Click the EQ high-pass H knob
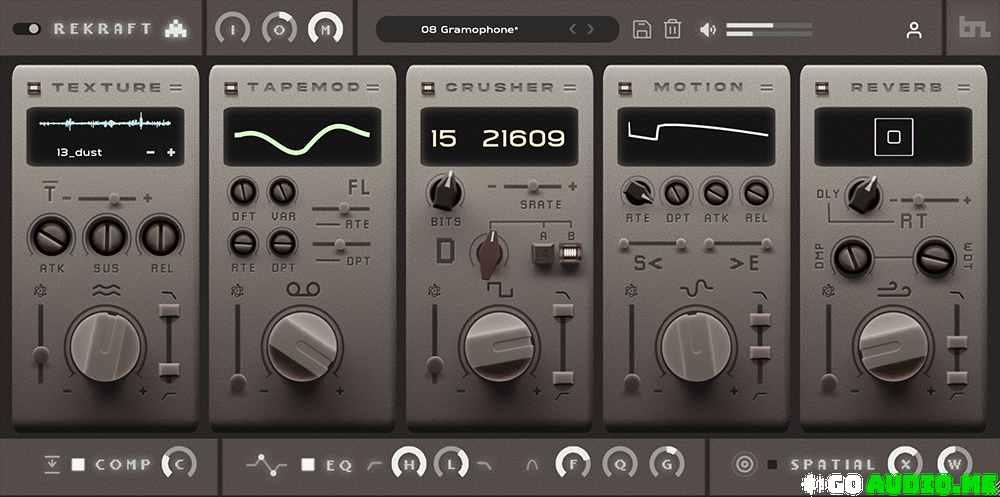 [409, 464]
